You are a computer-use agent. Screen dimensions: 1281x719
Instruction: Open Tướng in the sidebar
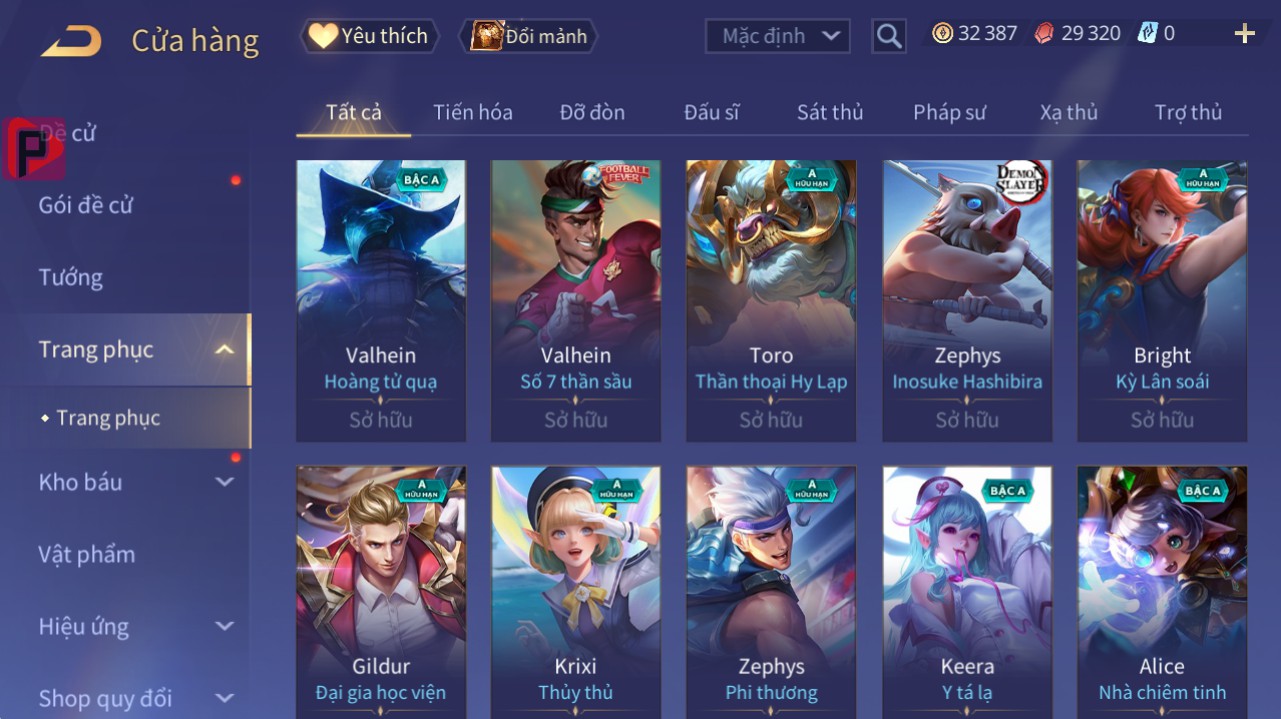point(71,277)
